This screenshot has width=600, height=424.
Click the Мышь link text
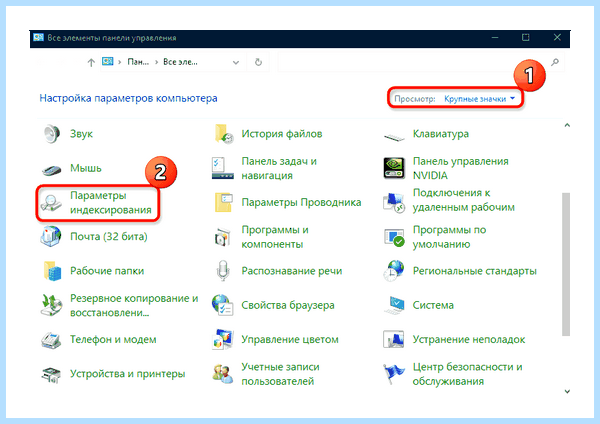coord(86,168)
